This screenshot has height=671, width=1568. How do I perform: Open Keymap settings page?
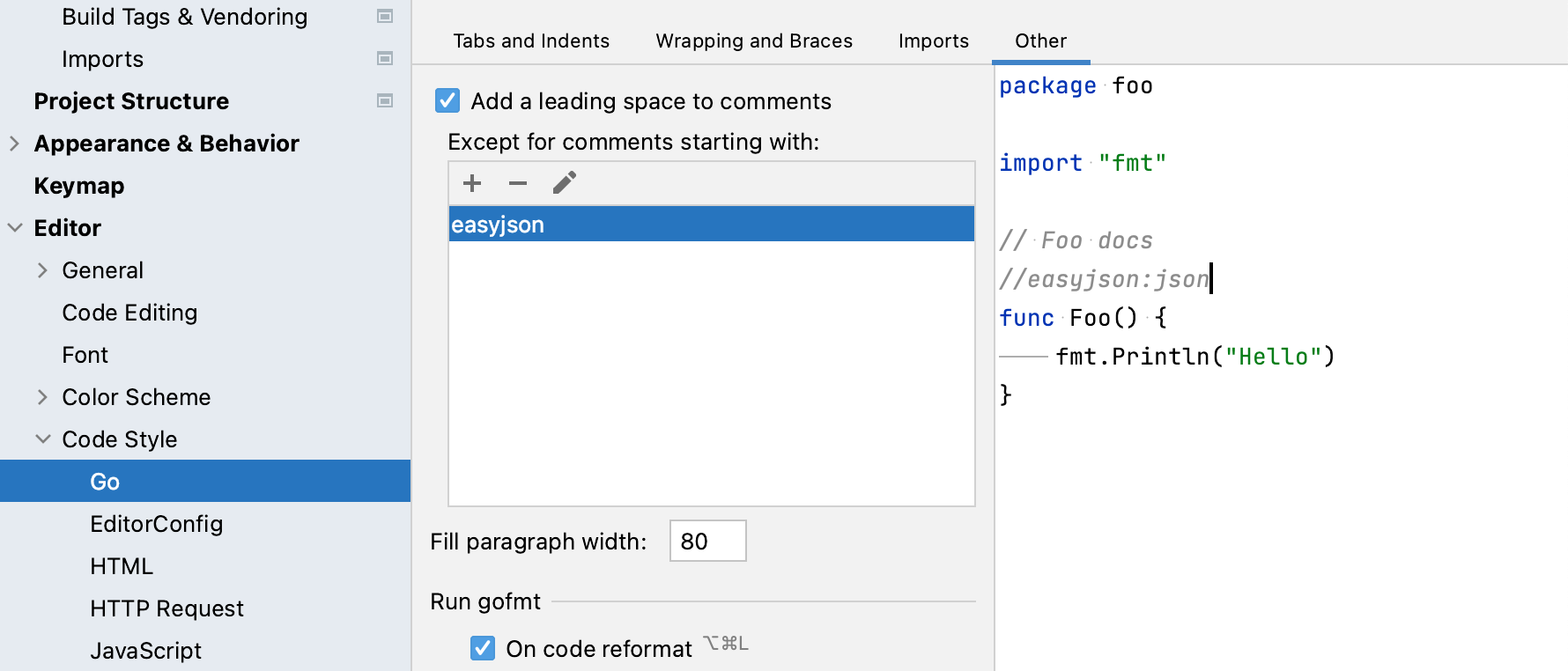[x=79, y=186]
